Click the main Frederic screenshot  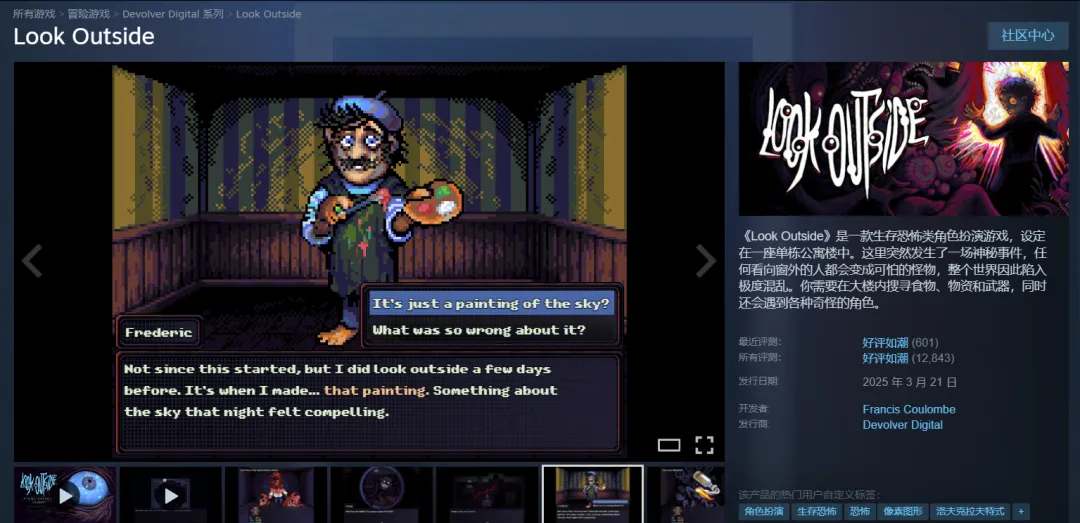(x=369, y=260)
